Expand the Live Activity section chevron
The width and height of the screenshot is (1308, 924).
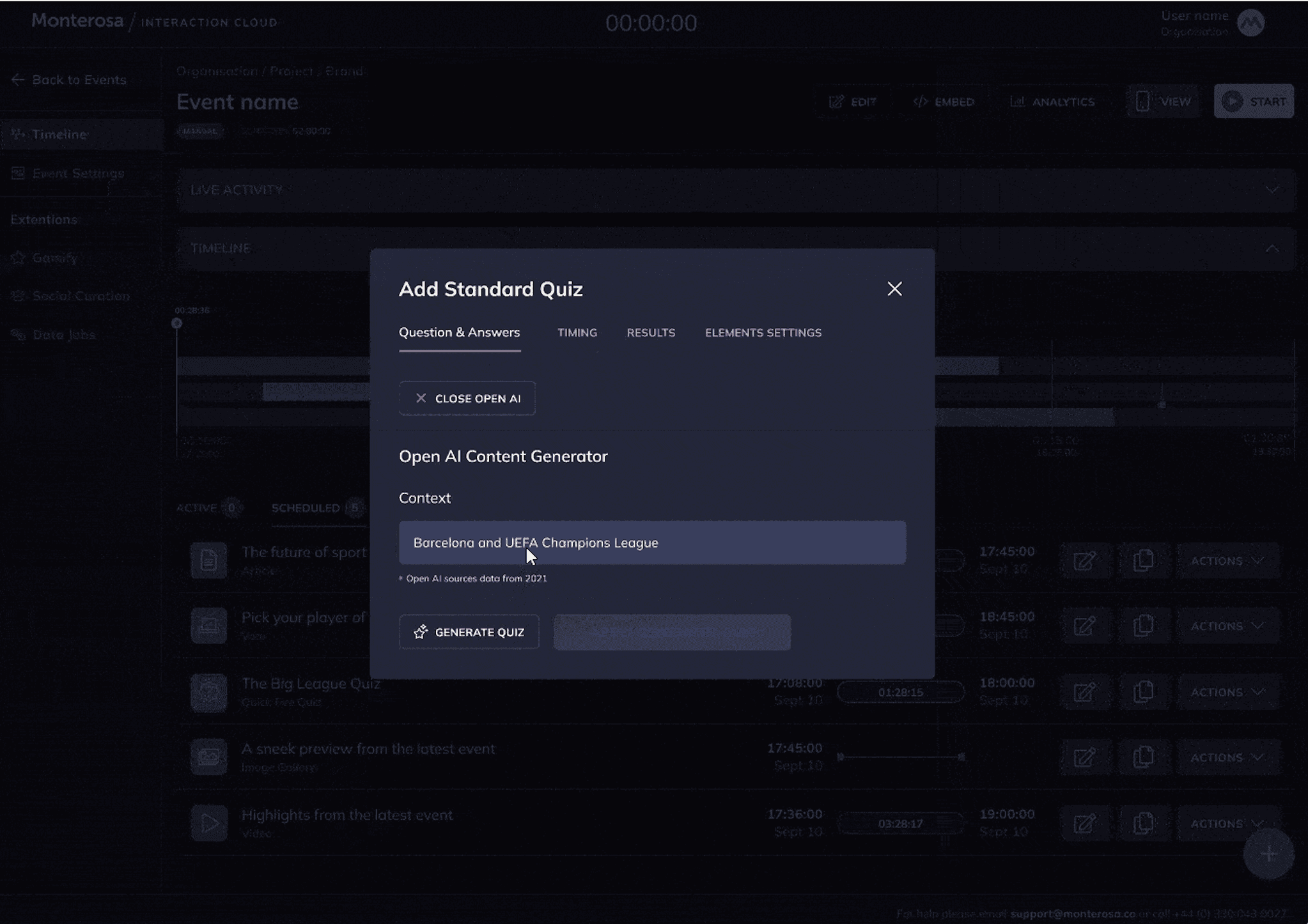point(1272,190)
